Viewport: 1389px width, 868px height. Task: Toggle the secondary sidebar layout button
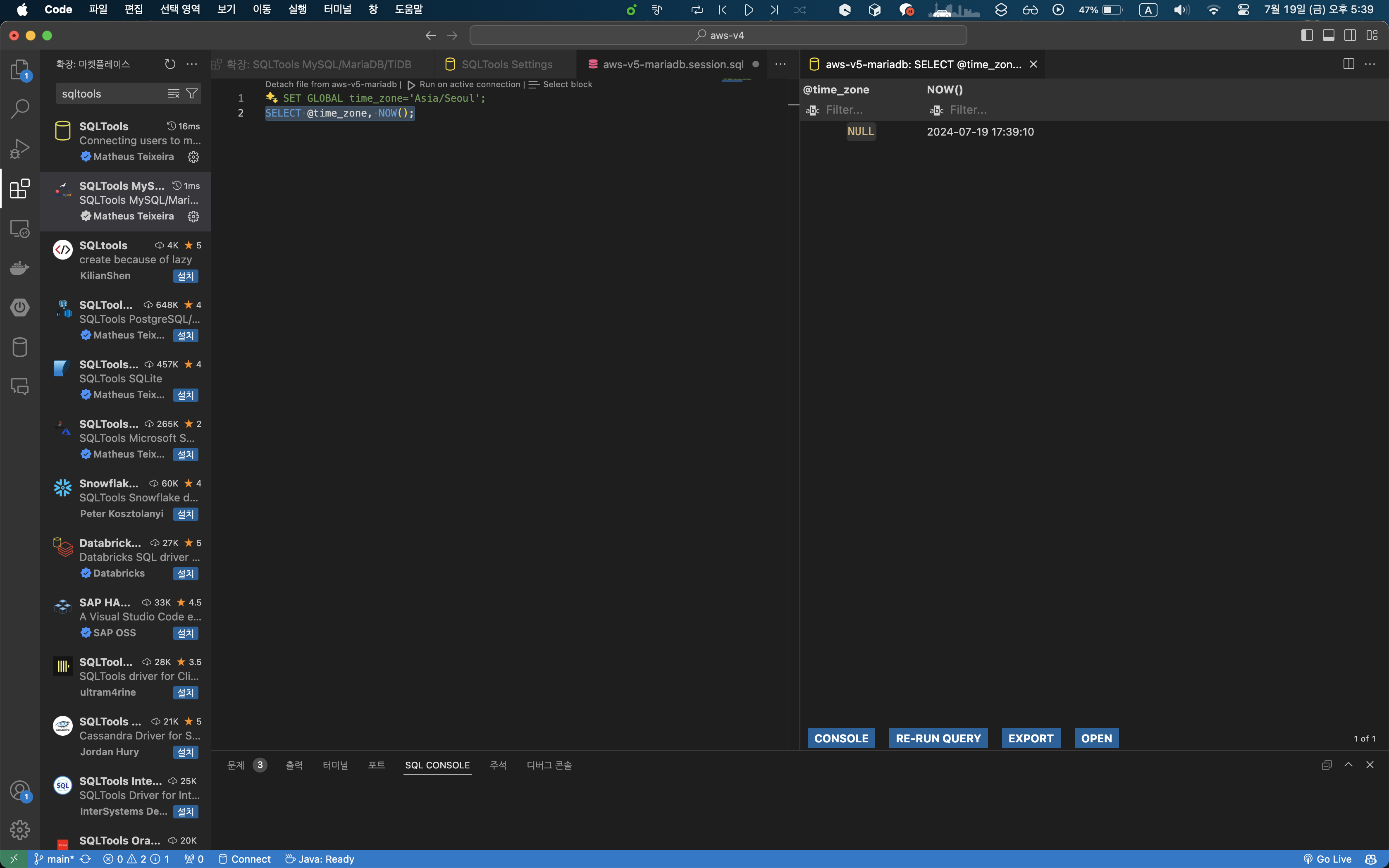click(x=1350, y=36)
